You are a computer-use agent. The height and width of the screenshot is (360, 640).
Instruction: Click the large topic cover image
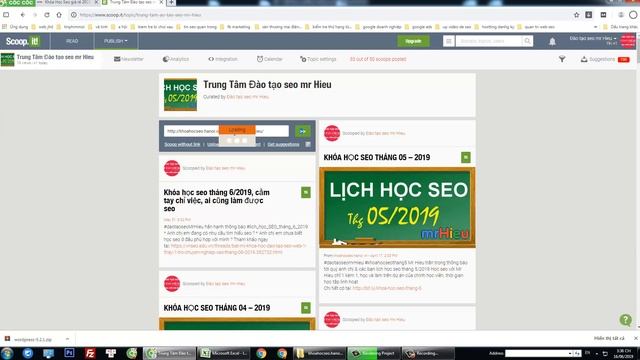[180, 95]
